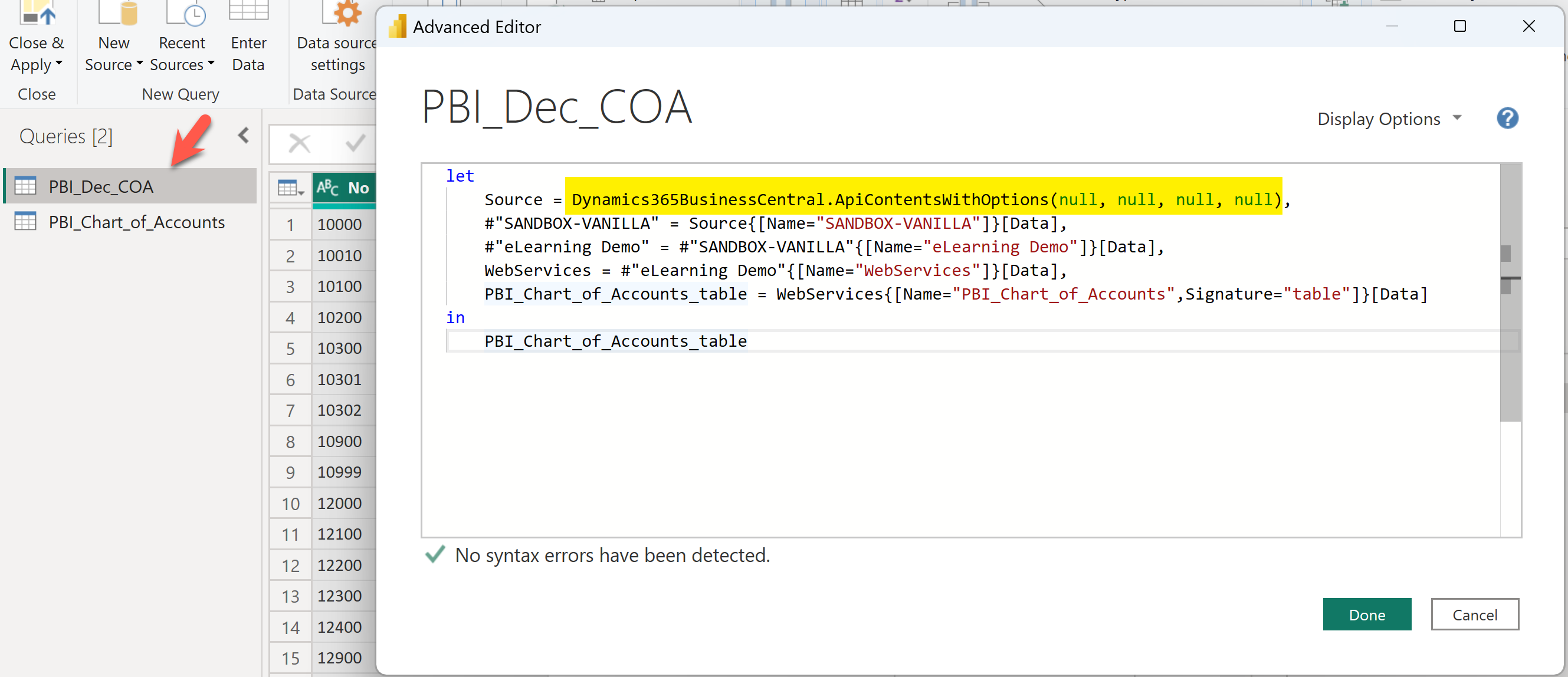Click the ABC type icon on No column
Screen dimensions: 1568x677
[327, 188]
